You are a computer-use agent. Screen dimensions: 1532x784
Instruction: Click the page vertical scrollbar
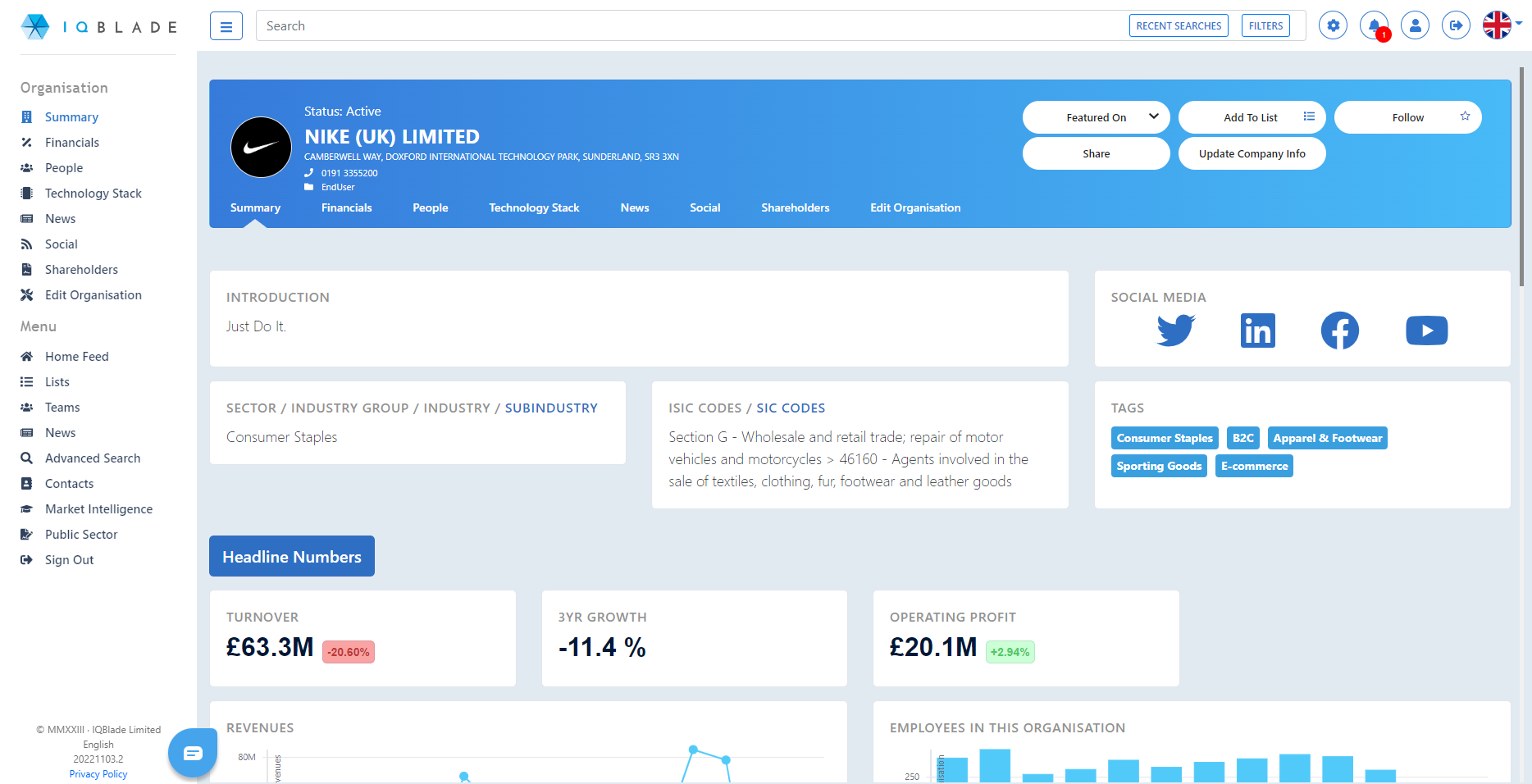(x=1521, y=176)
